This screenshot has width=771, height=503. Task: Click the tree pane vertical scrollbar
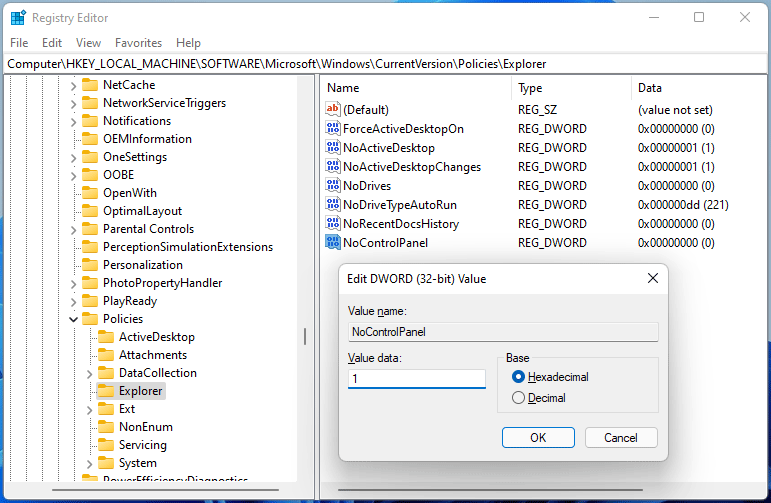(305, 336)
